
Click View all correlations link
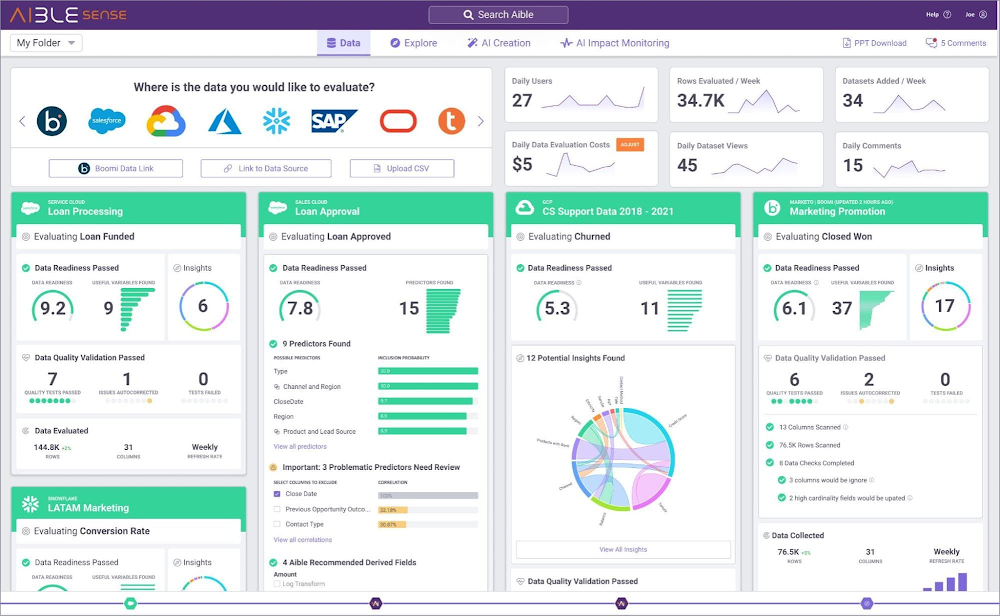point(302,540)
